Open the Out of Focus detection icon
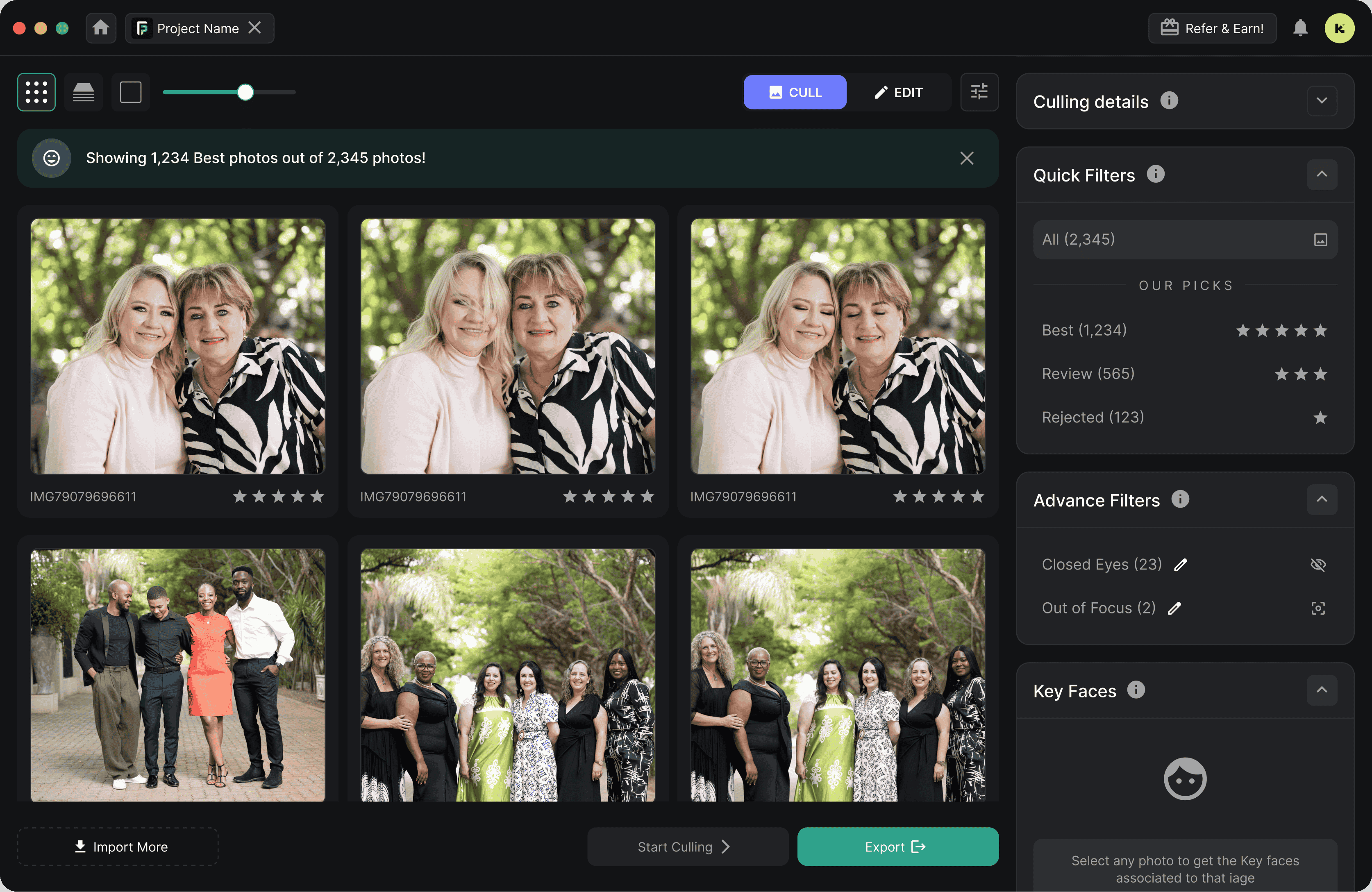This screenshot has height=892, width=1372. [1318, 608]
